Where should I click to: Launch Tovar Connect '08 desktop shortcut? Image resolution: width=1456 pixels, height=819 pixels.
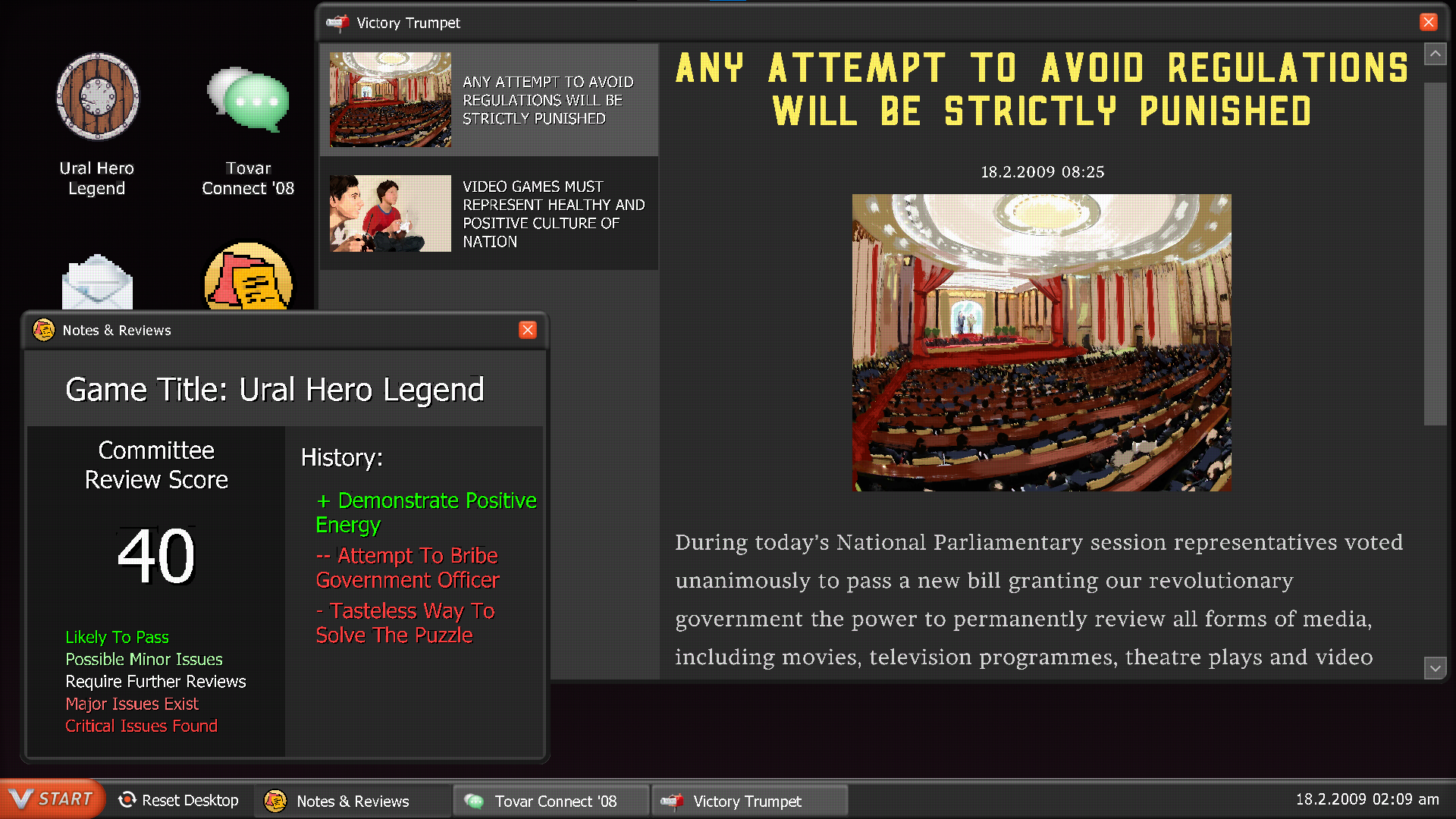[249, 99]
